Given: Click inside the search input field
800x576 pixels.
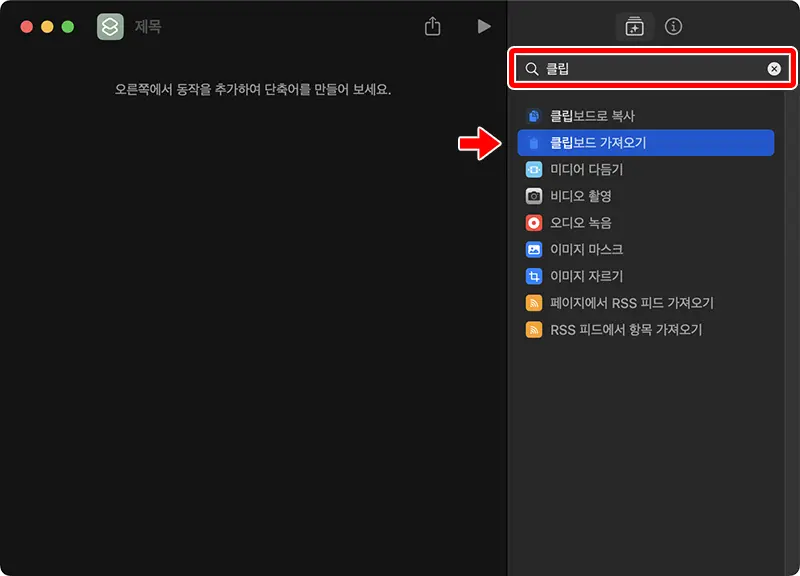Looking at the screenshot, I should [x=640, y=69].
